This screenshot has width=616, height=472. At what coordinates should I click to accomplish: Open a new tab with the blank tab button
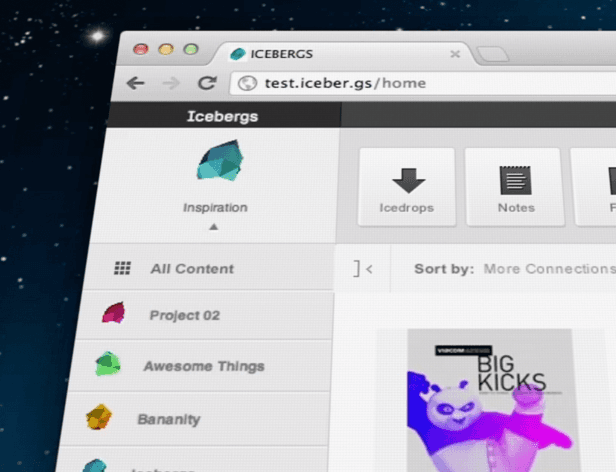[x=493, y=54]
